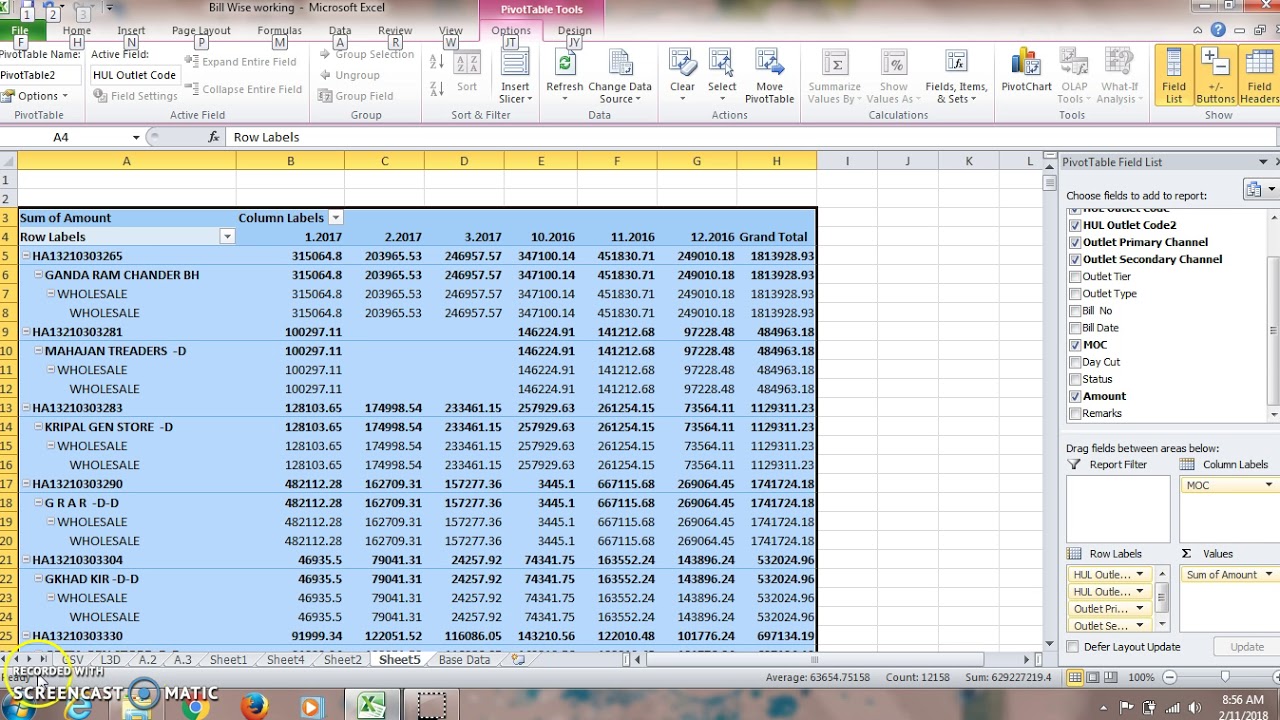
Task: Open Change Data Source tool
Action: (620, 76)
